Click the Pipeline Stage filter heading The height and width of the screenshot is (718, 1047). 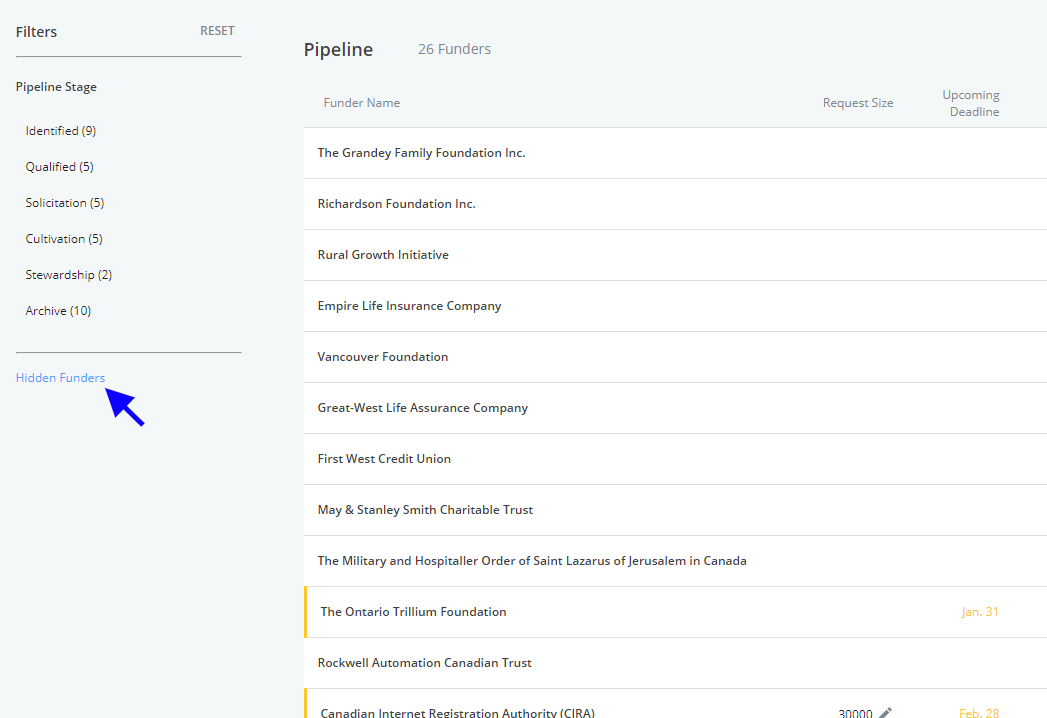coord(56,87)
